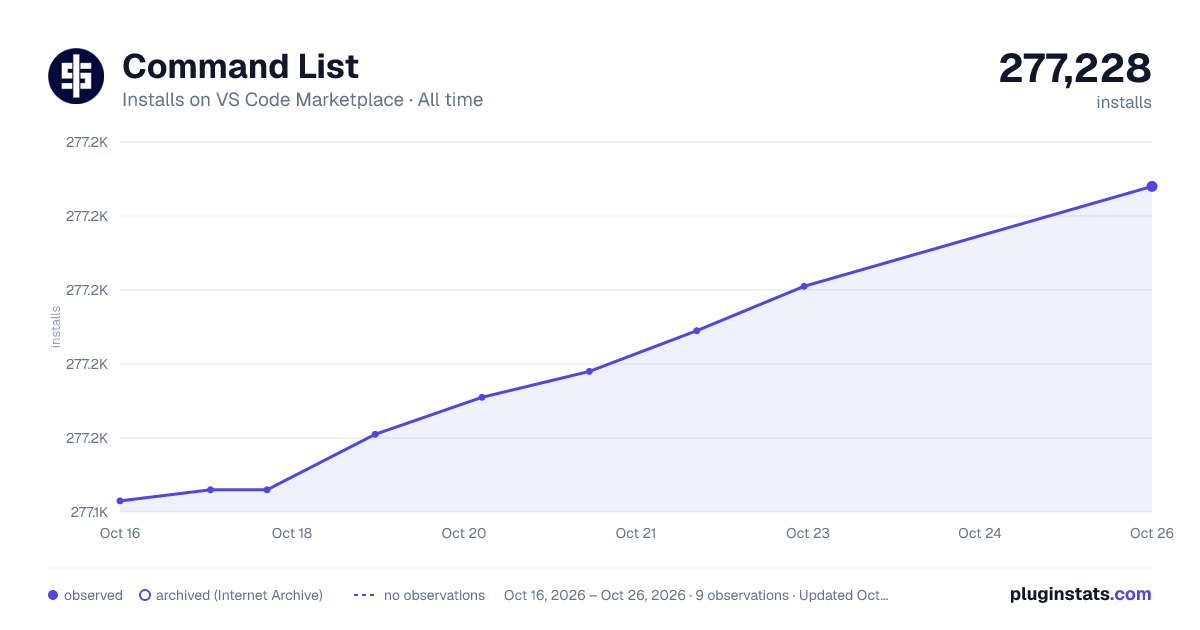Click the Command List extension logo icon
This screenshot has width=1200, height=630.
[x=76, y=76]
